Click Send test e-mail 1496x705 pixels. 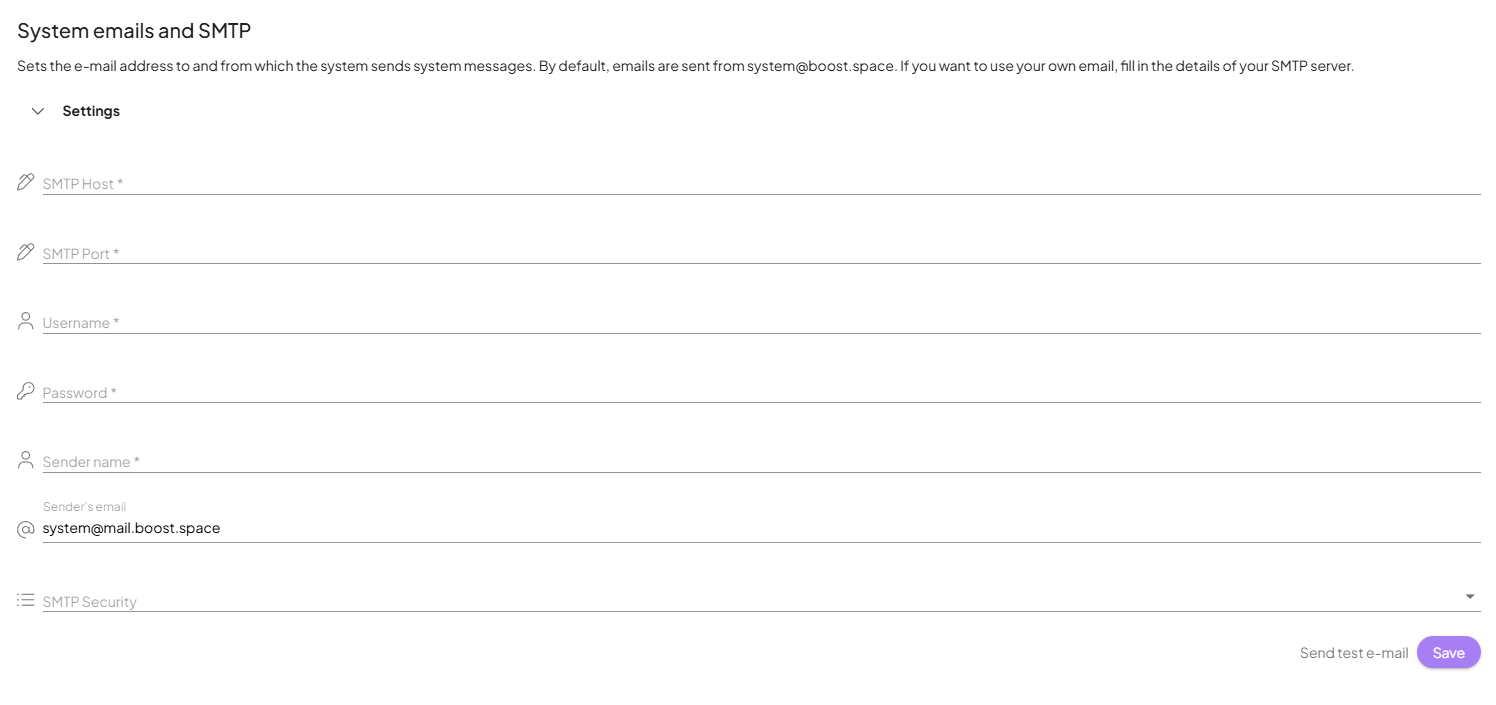point(1354,653)
